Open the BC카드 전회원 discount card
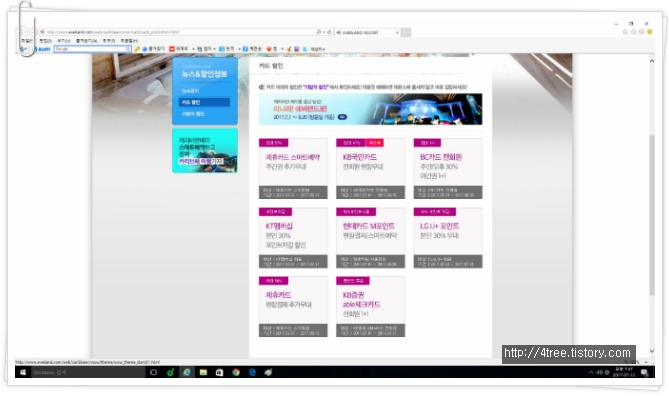The width and height of the screenshot is (669, 396). 448,169
